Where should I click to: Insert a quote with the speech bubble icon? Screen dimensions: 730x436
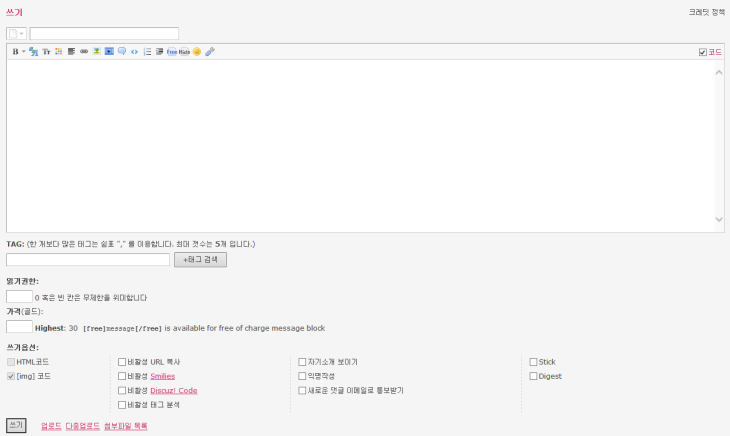122,52
